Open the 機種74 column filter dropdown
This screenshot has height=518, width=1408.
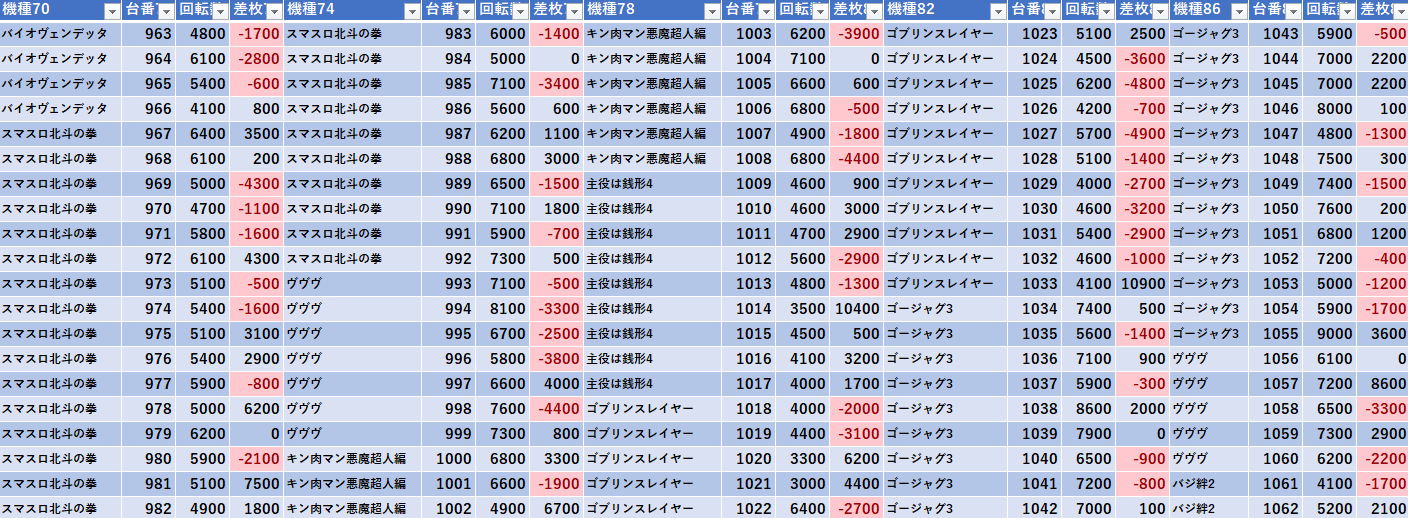point(411,11)
